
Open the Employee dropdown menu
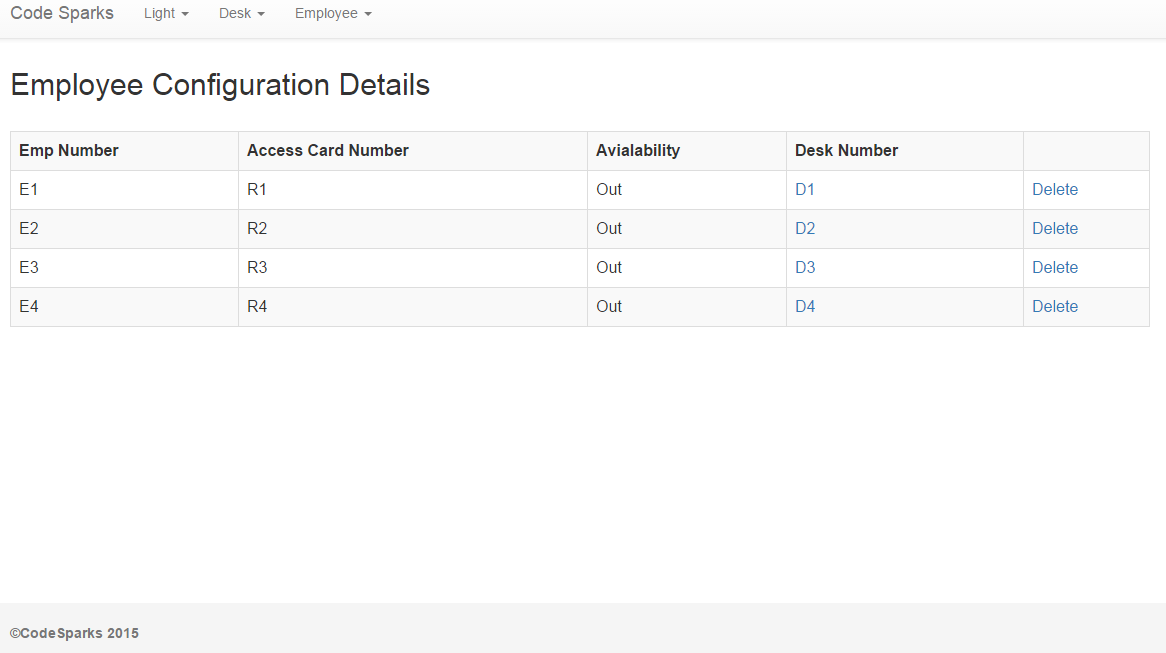332,14
